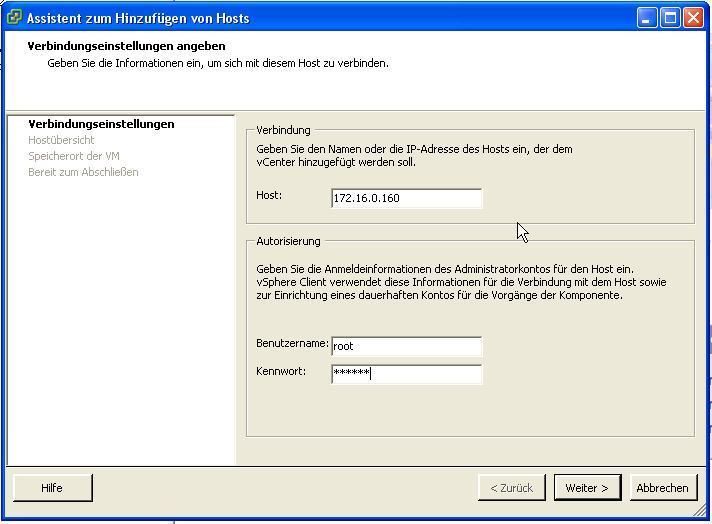The image size is (712, 524).
Task: Click the 'Host:' label
Action: coord(269,195)
